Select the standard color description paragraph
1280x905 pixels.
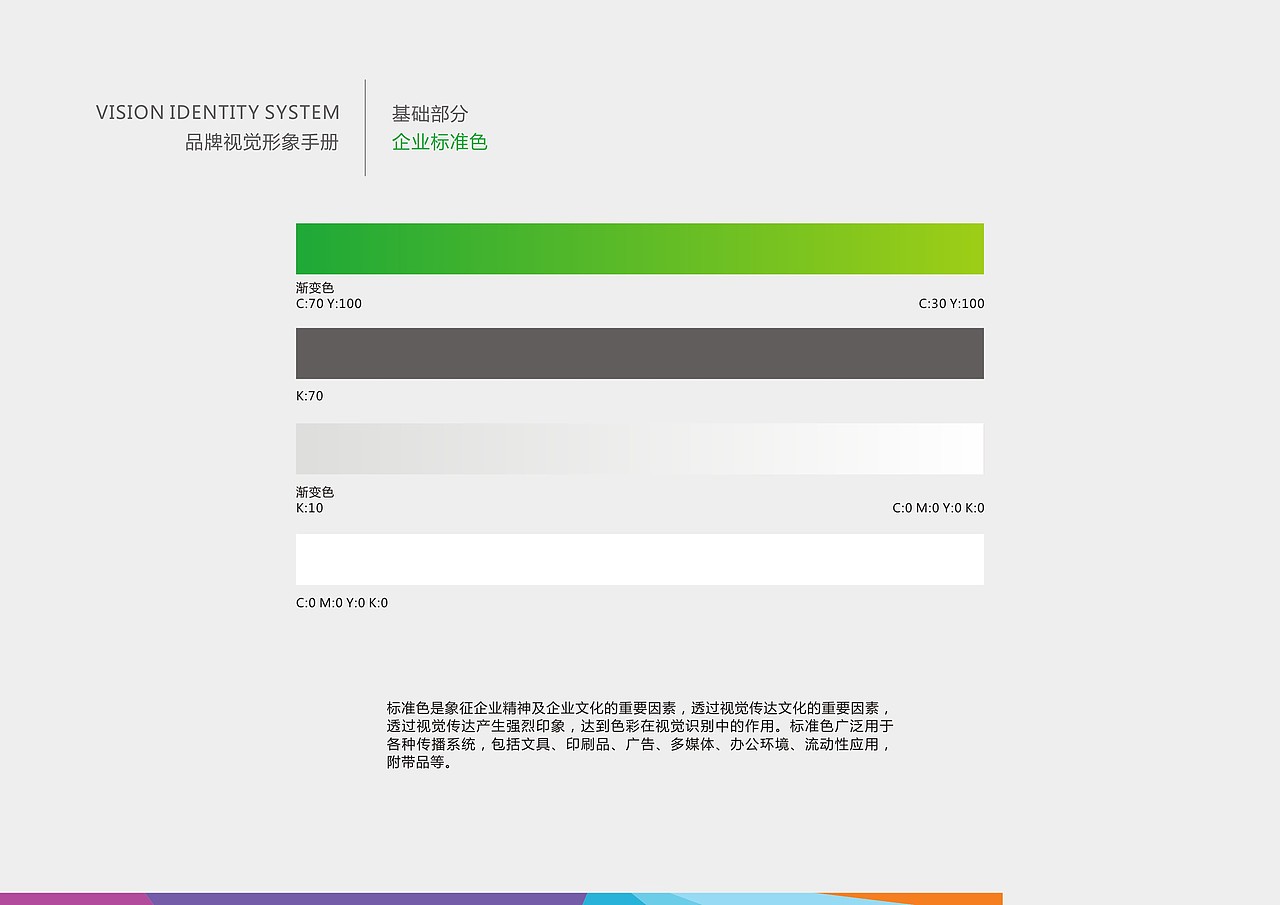[640, 734]
